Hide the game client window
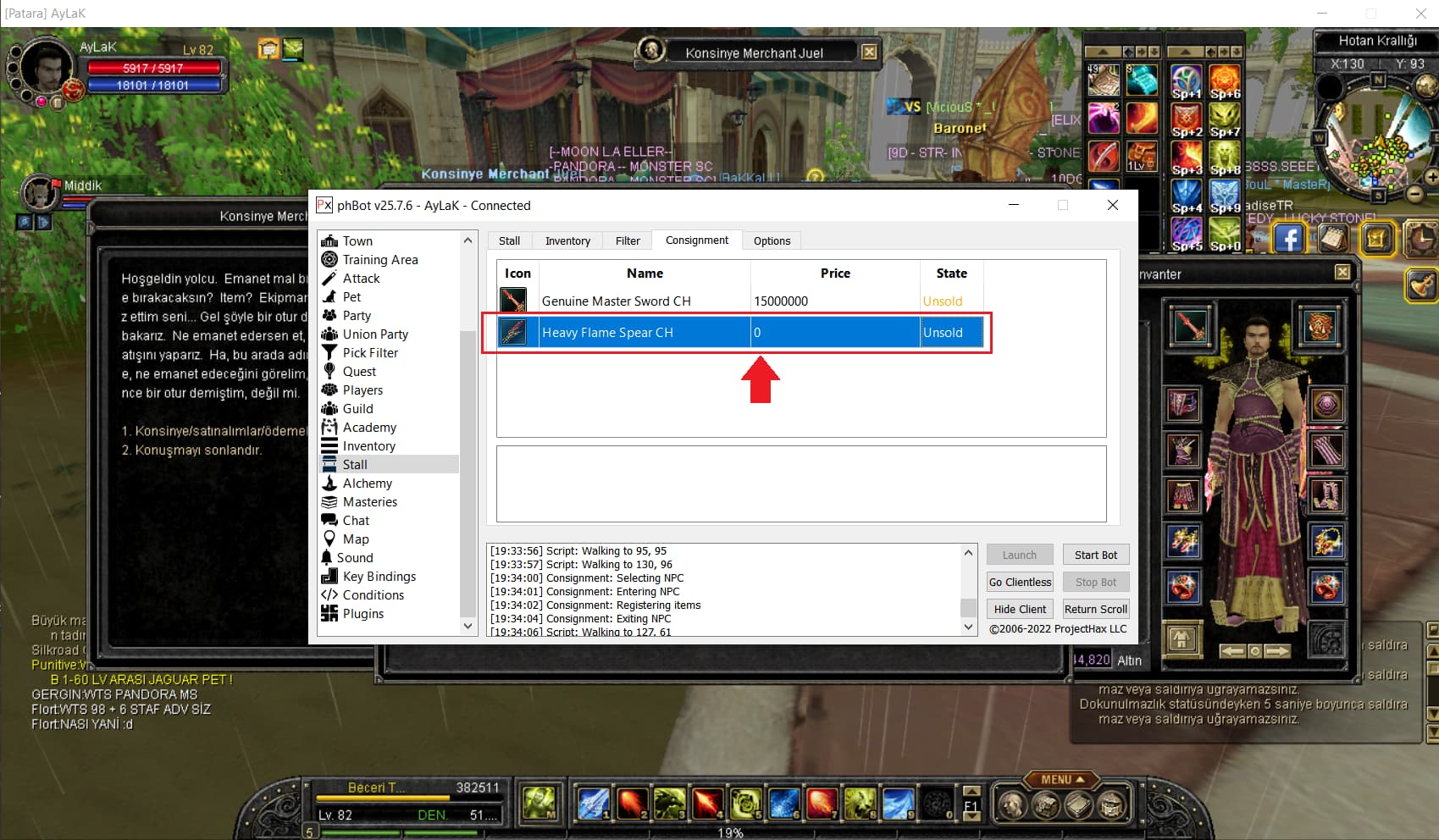 [1020, 610]
